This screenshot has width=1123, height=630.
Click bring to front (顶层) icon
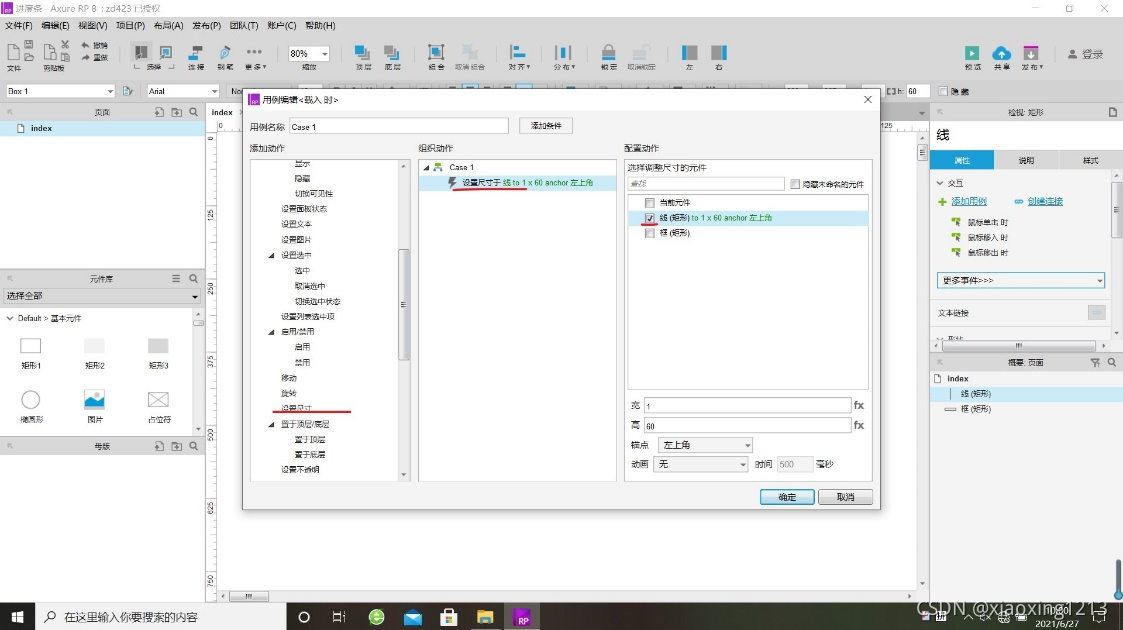(362, 52)
